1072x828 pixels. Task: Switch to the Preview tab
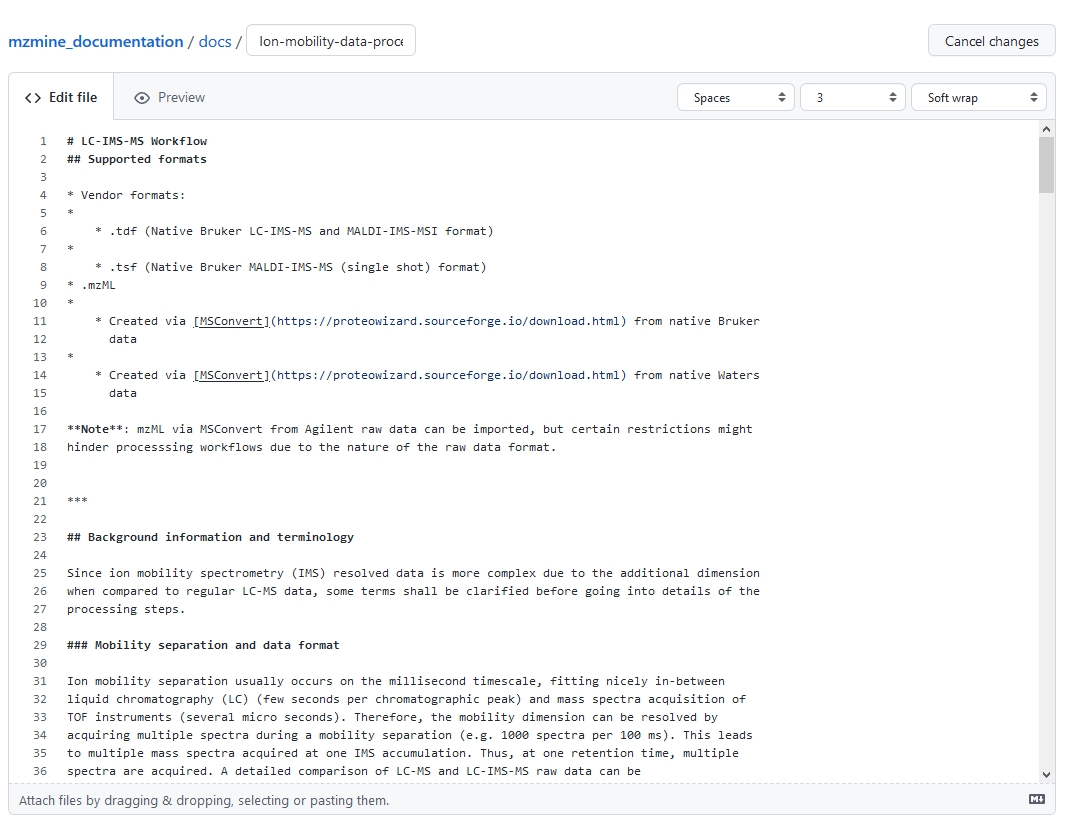click(x=170, y=98)
